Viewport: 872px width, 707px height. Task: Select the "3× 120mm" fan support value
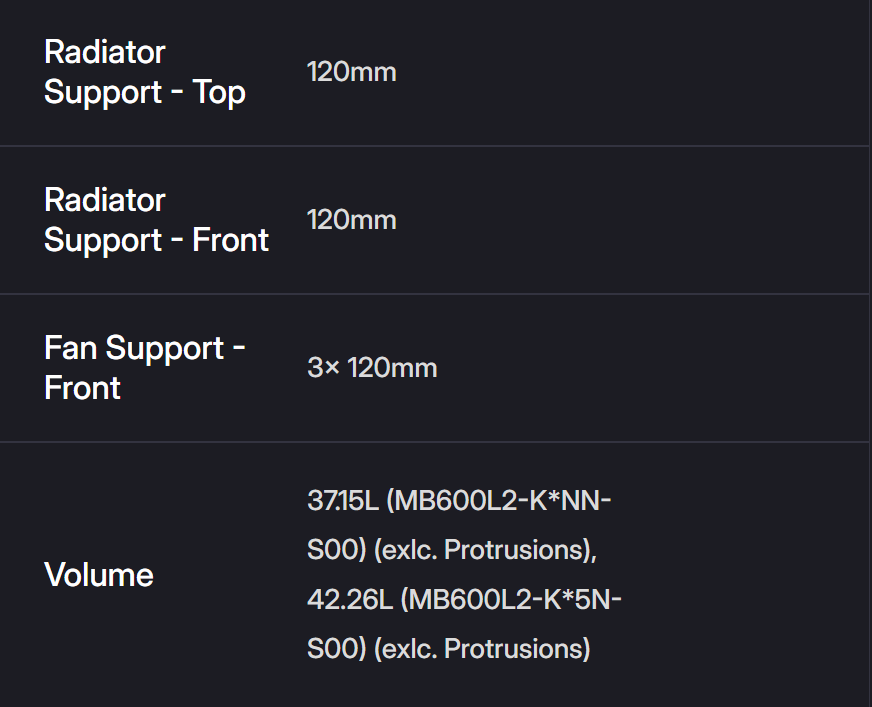(372, 368)
